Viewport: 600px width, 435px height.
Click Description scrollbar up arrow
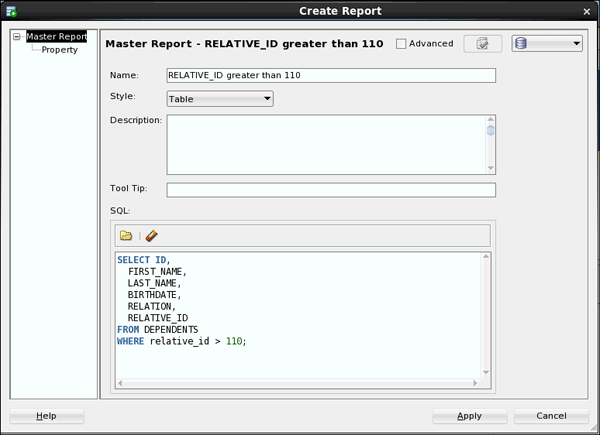(491, 119)
